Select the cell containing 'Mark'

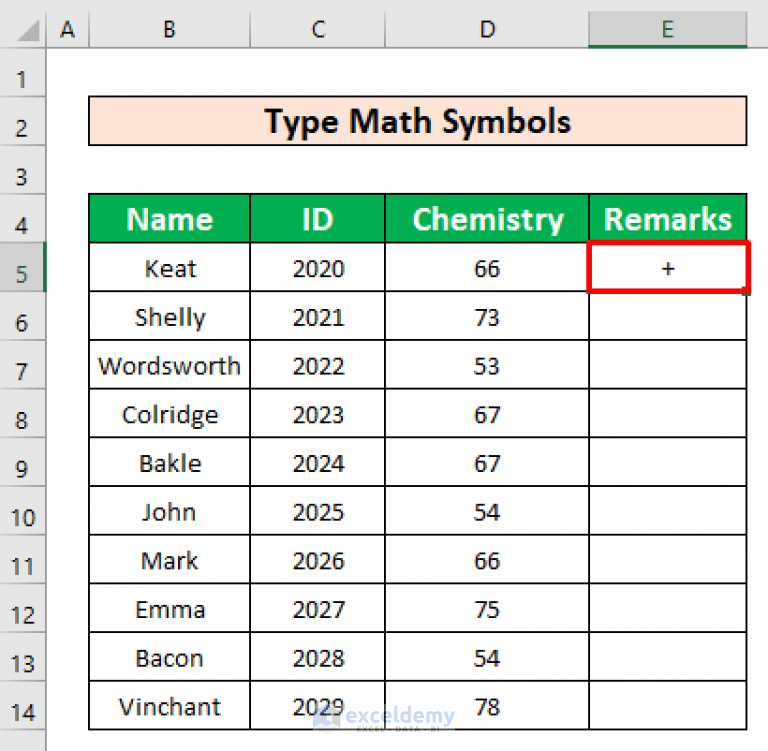coord(169,559)
